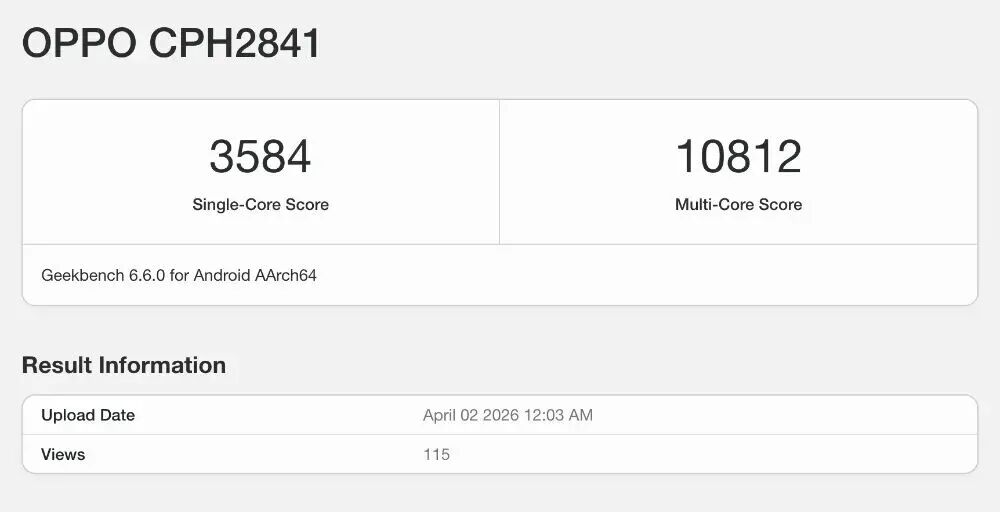Click the CPH2841 model number in title
The image size is (1000, 512).
235,44
